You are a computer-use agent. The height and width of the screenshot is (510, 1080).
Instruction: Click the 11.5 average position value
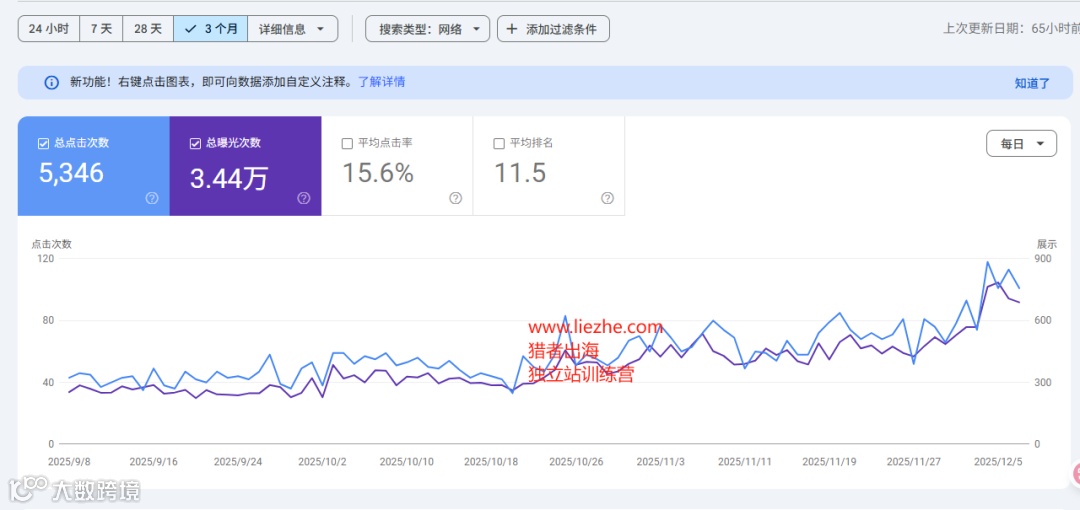click(520, 173)
